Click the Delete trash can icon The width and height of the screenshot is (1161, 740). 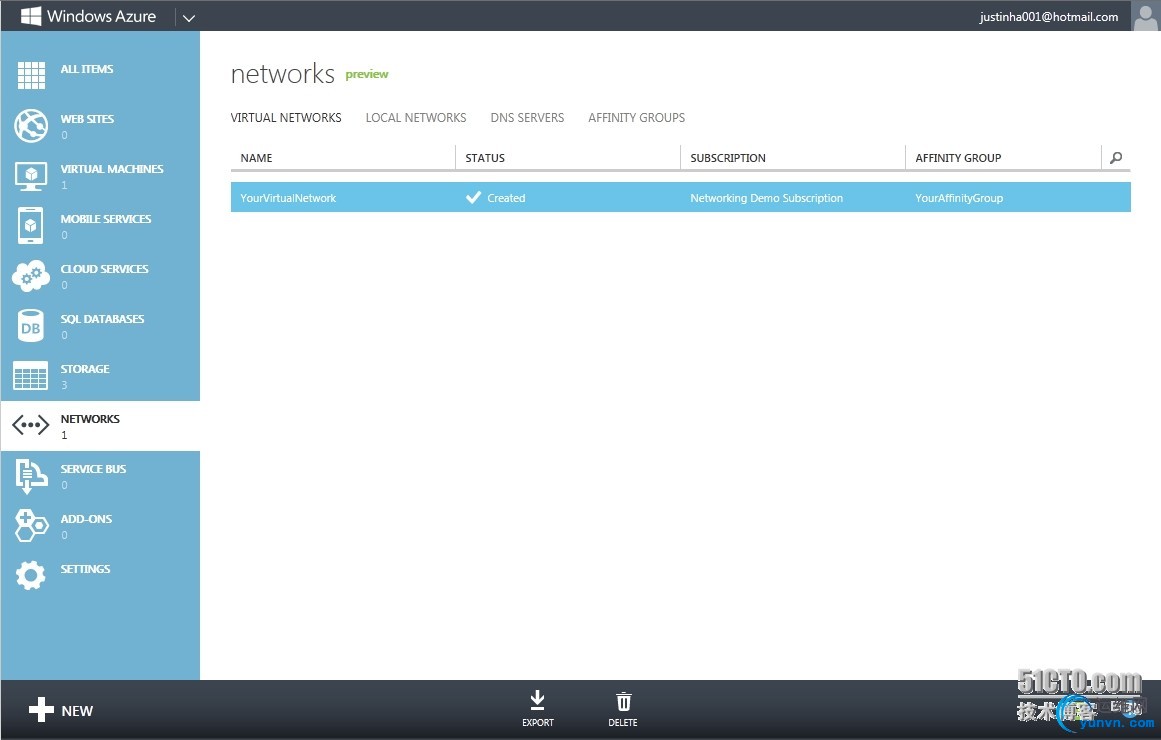pyautogui.click(x=623, y=701)
